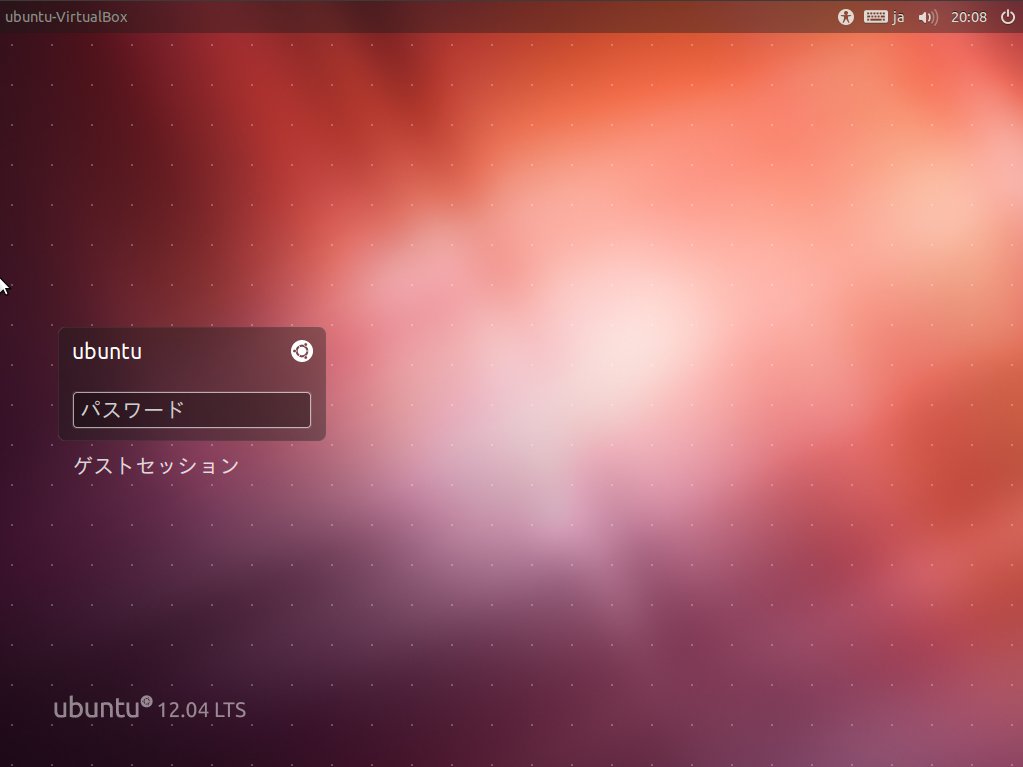
Task: Select the "ubuntu" user account
Action: (x=107, y=351)
